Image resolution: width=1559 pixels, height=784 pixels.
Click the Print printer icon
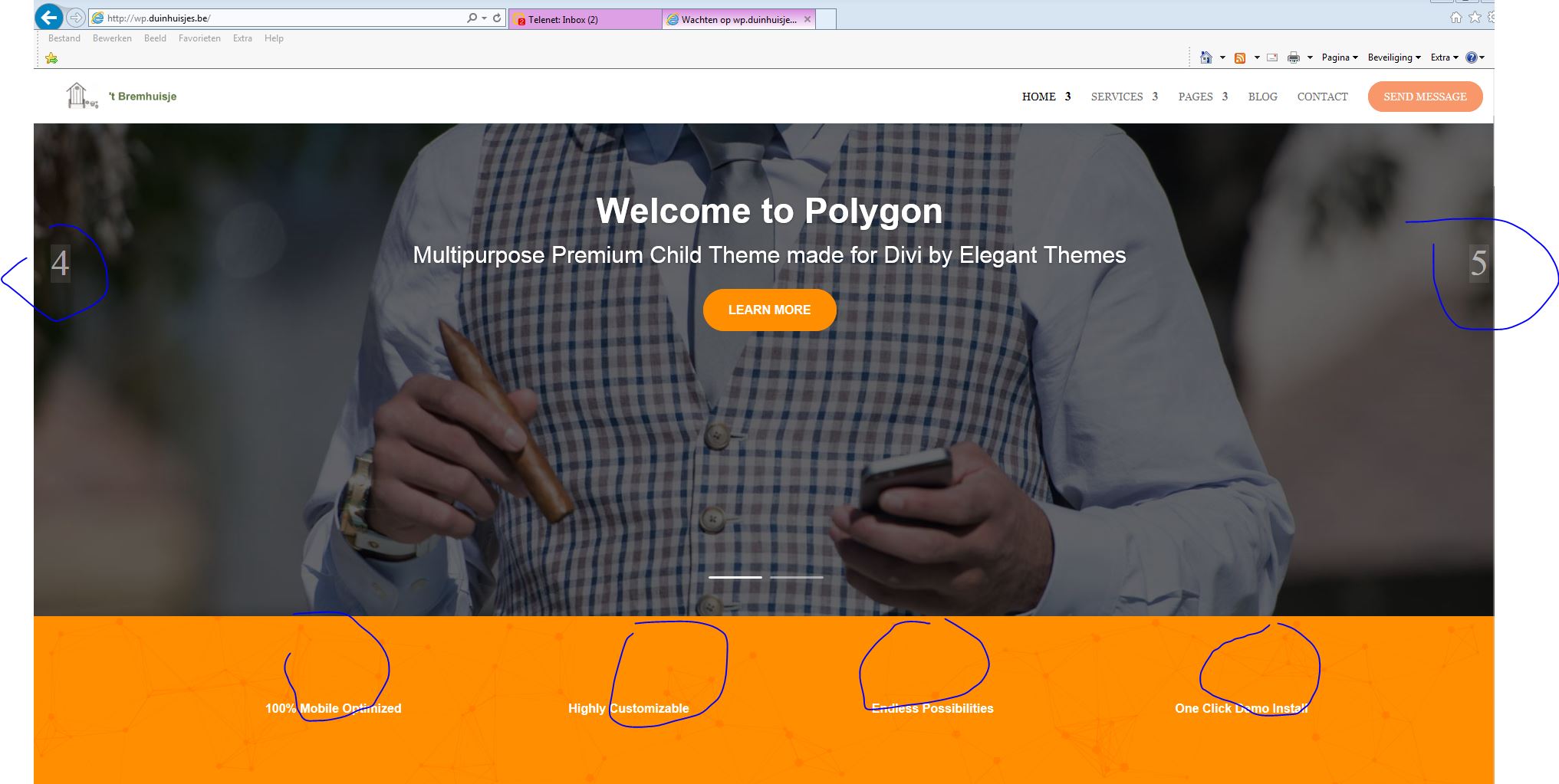1294,57
